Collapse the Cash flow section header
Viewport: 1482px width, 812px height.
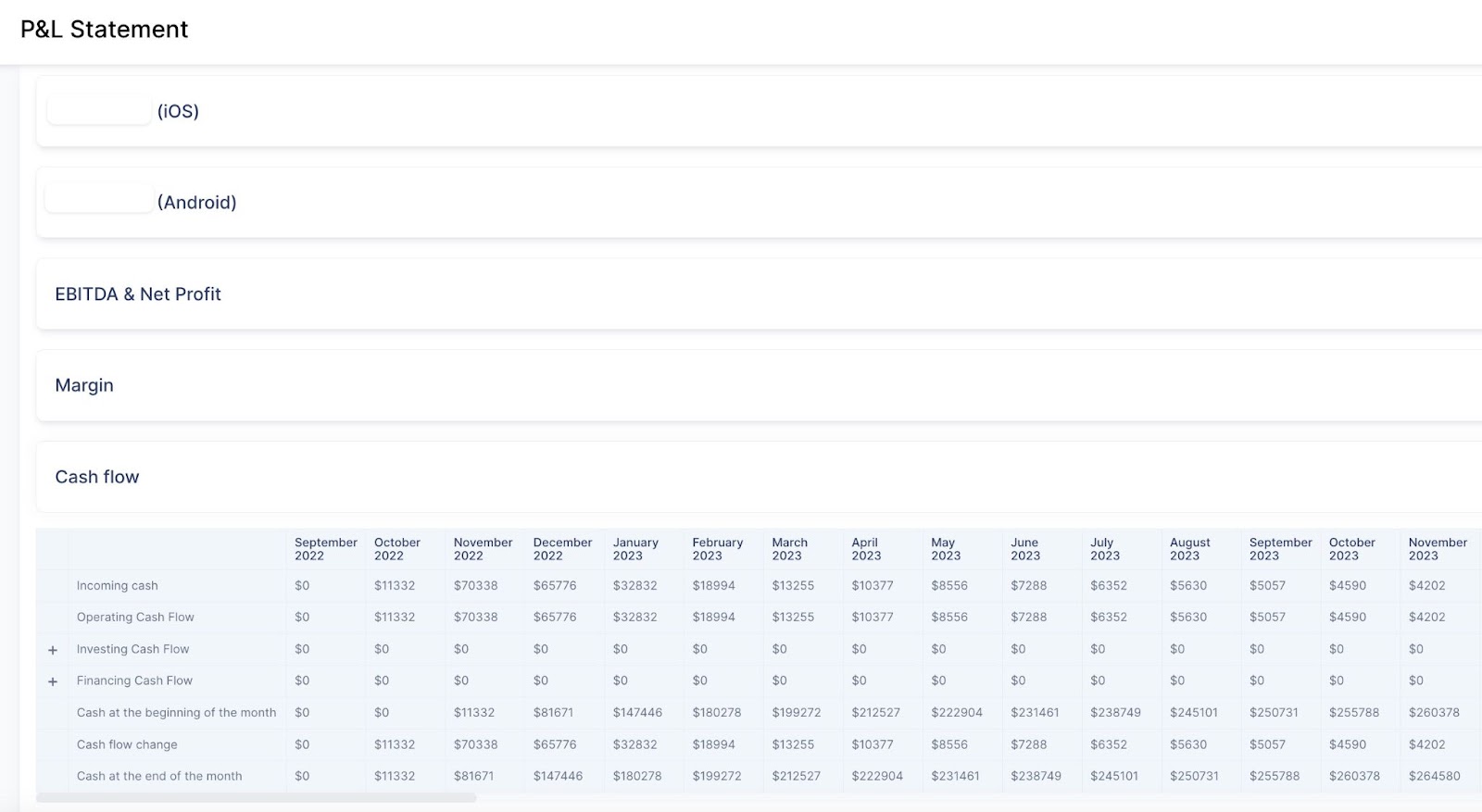(97, 477)
